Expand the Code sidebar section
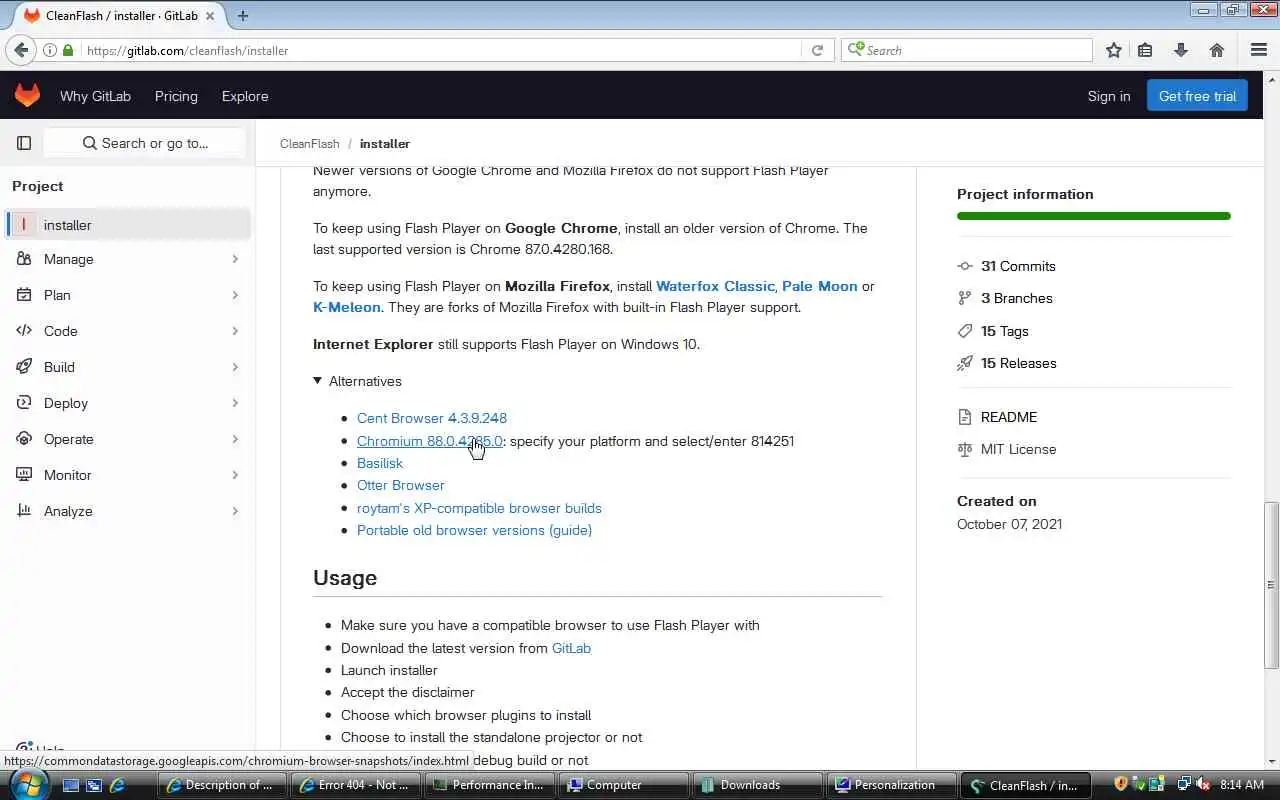 128,331
